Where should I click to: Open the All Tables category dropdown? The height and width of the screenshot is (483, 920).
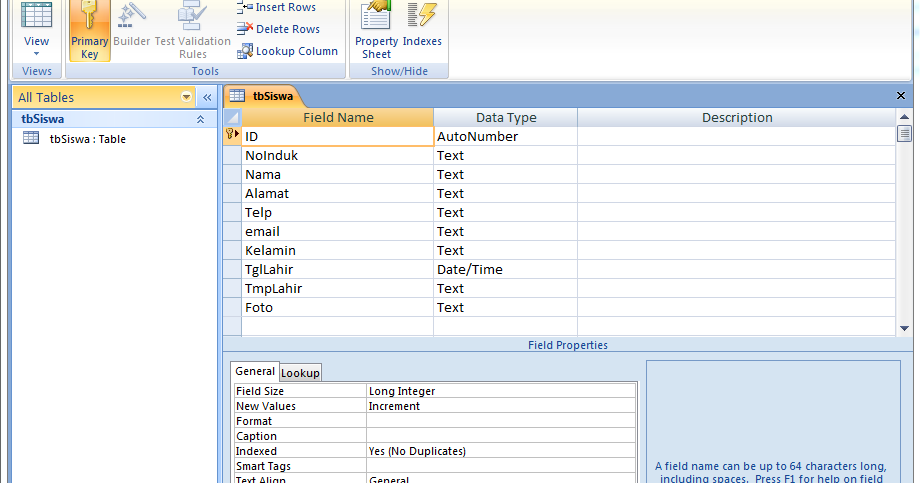point(186,97)
